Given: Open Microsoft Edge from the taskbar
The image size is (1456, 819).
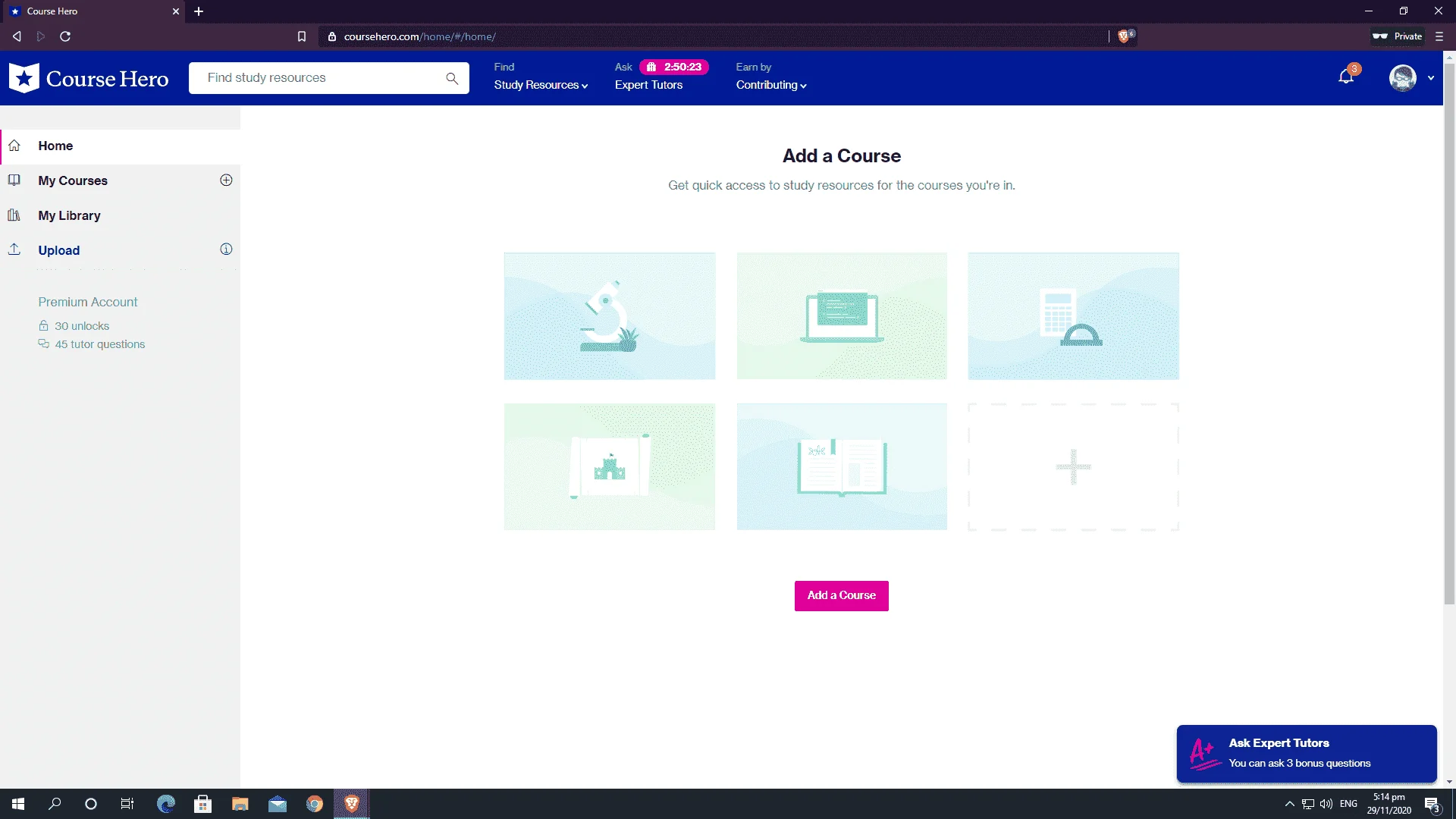Looking at the screenshot, I should pyautogui.click(x=166, y=804).
